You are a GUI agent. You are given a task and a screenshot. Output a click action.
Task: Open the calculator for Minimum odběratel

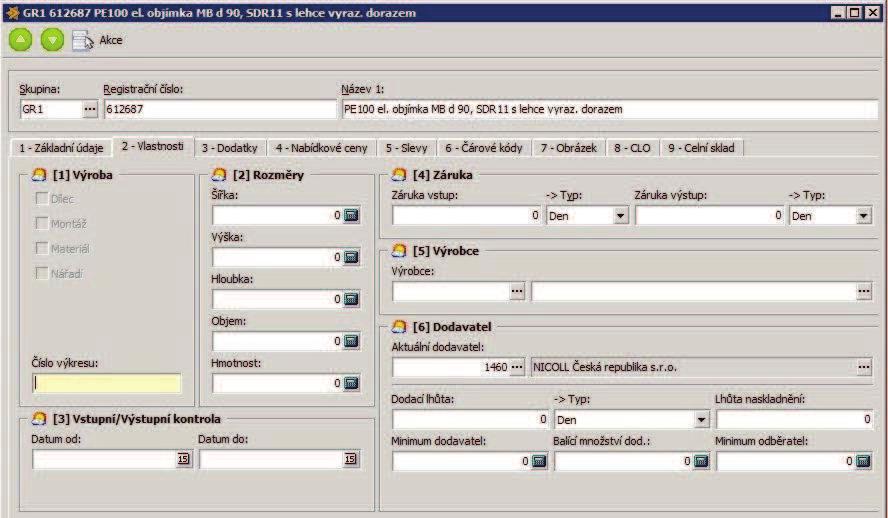[x=863, y=461]
